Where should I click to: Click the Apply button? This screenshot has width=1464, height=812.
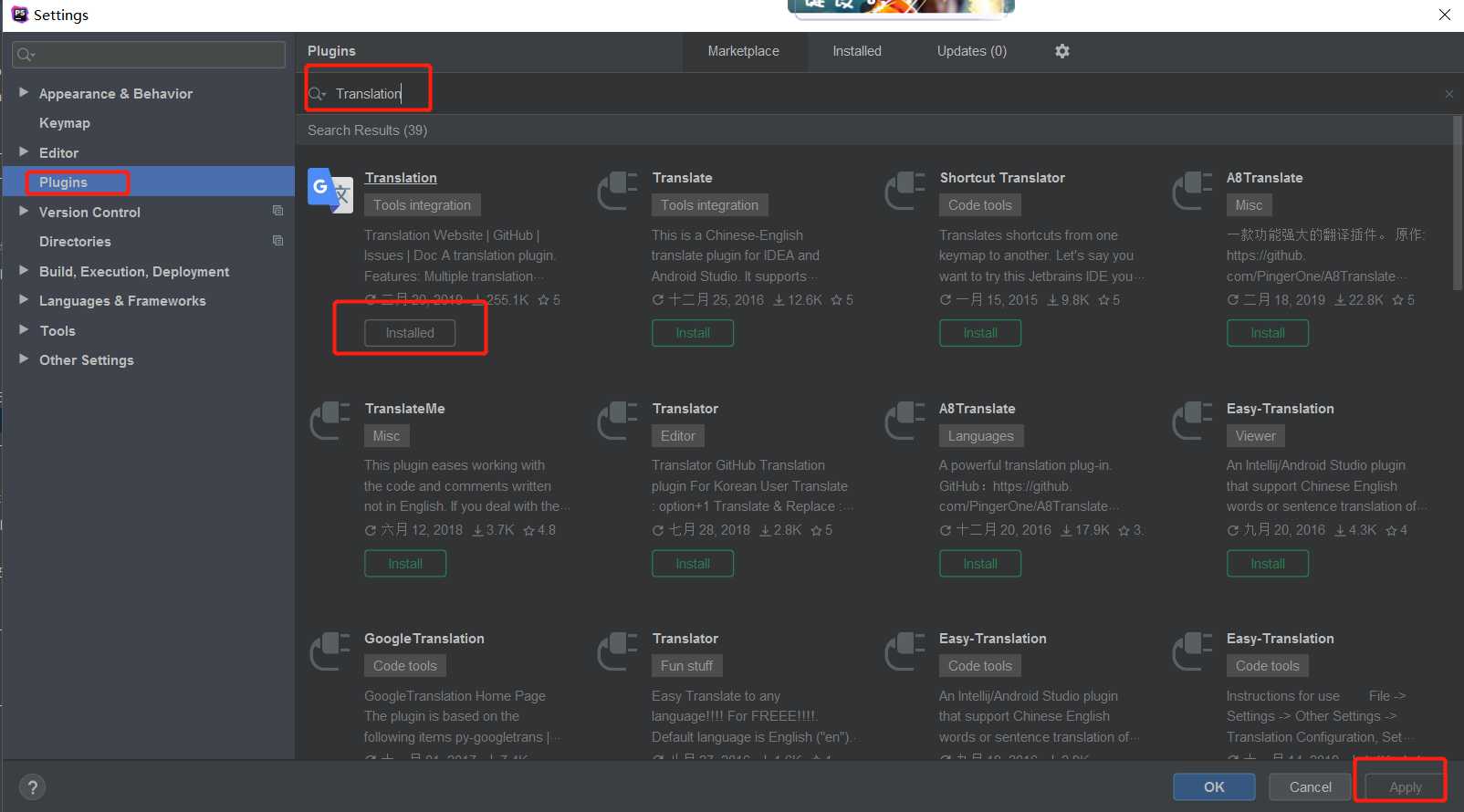tap(1406, 787)
